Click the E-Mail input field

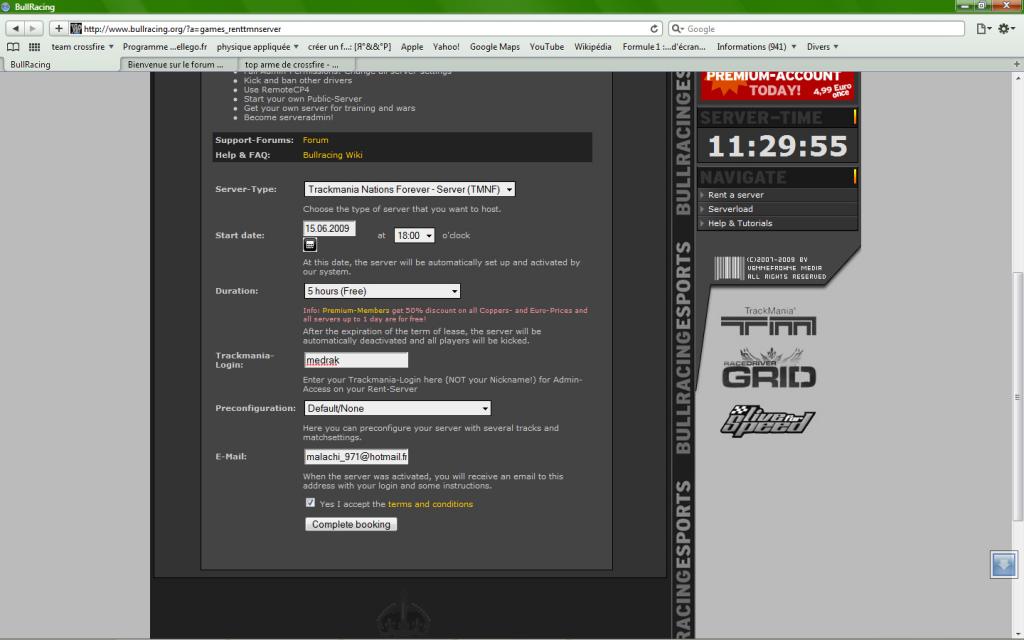[x=356, y=456]
